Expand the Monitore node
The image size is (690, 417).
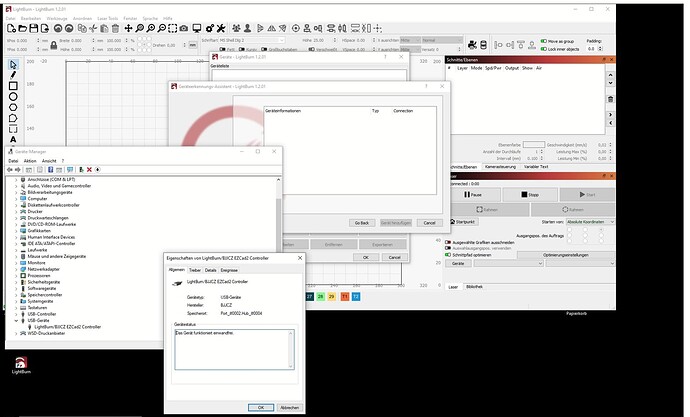tap(16, 263)
